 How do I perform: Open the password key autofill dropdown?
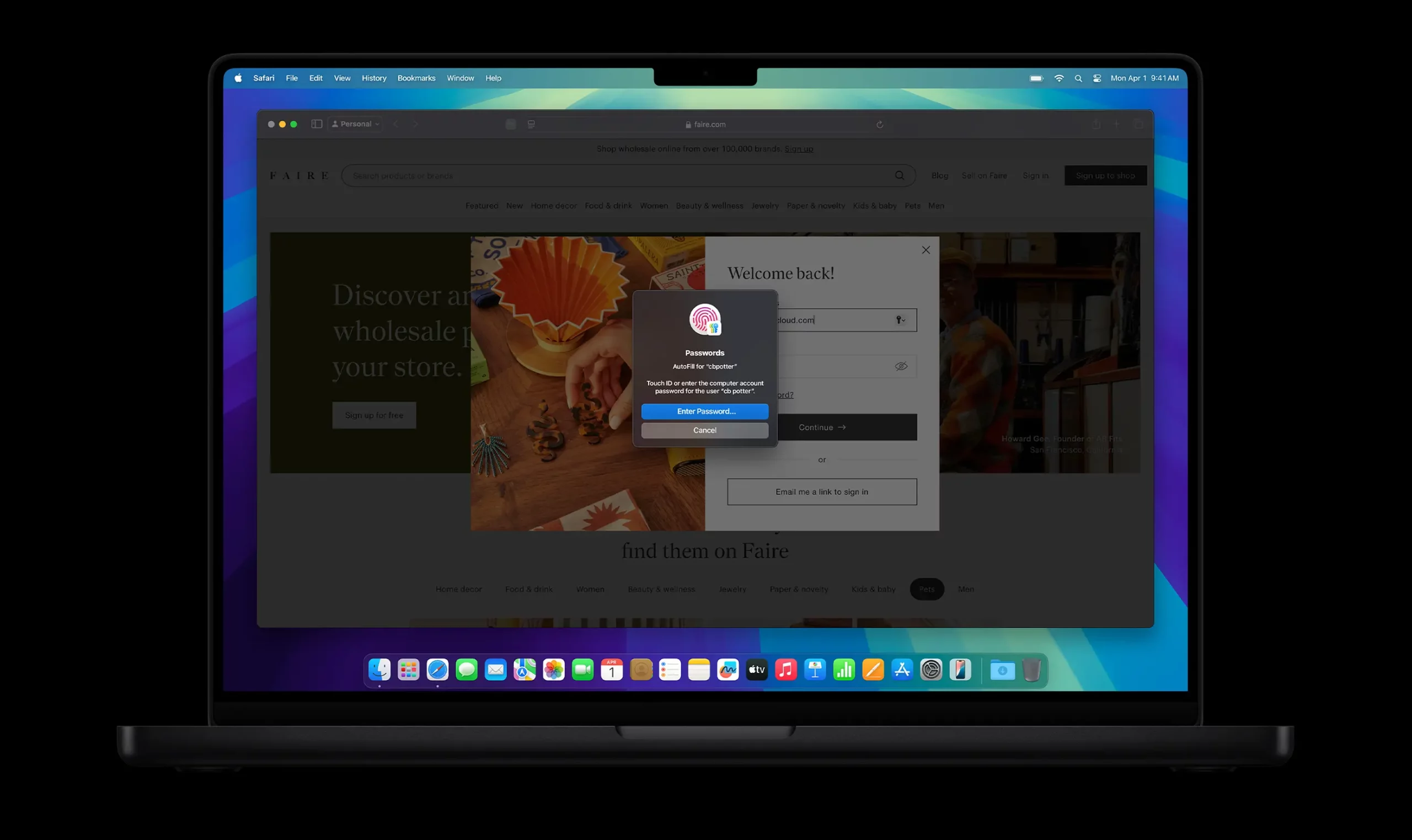(900, 320)
